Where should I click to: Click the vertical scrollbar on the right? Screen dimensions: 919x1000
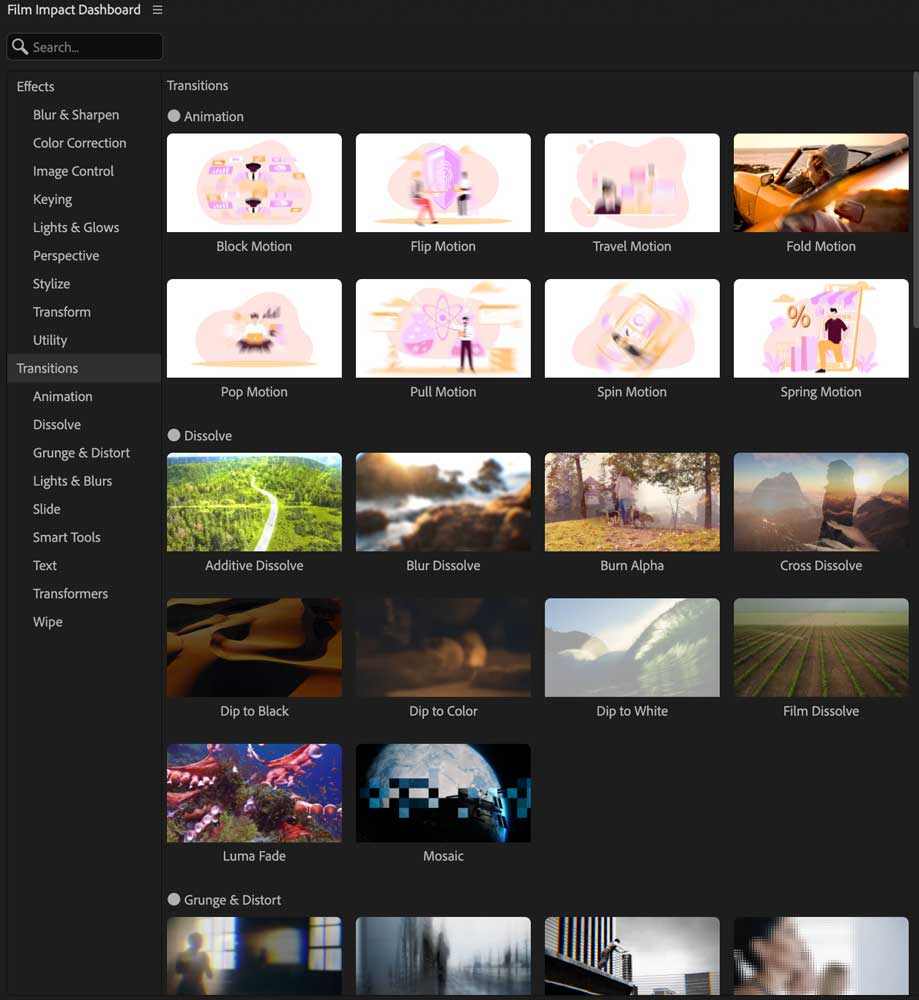[x=914, y=200]
